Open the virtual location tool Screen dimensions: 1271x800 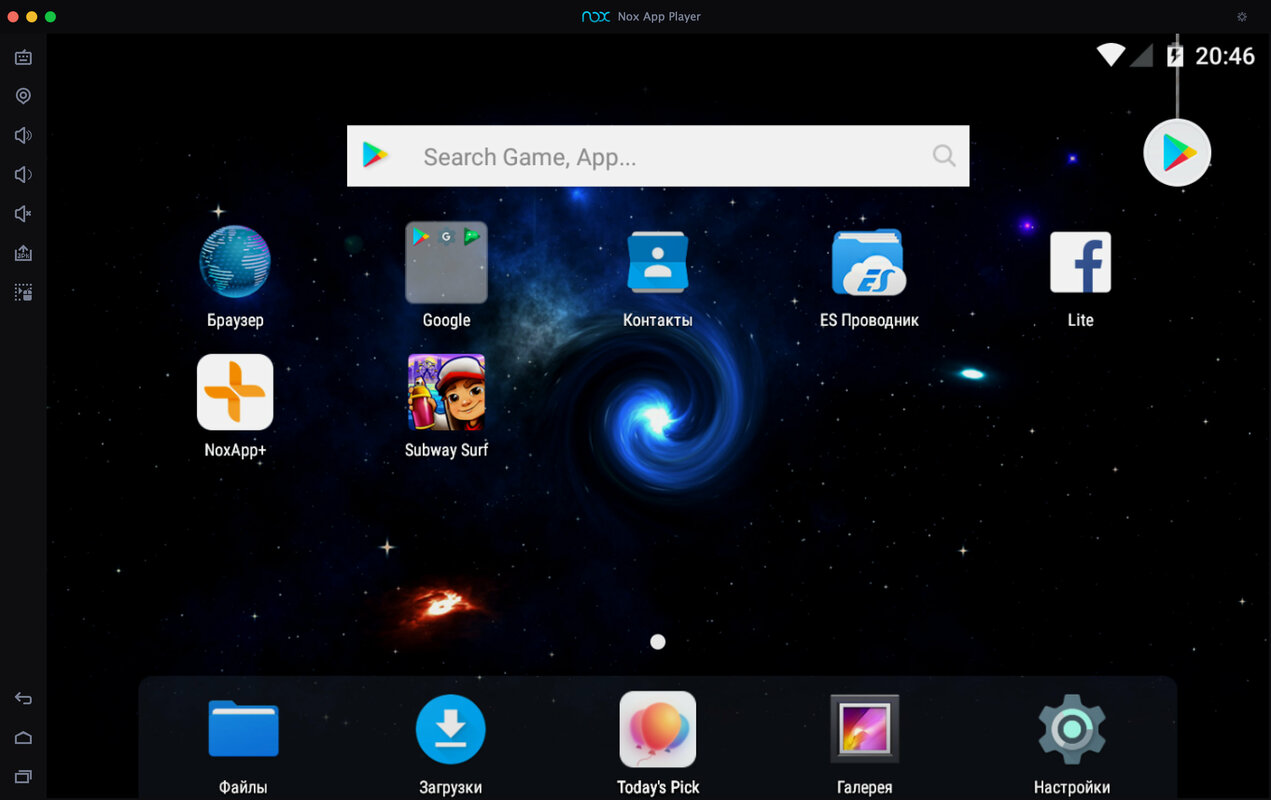click(x=23, y=96)
